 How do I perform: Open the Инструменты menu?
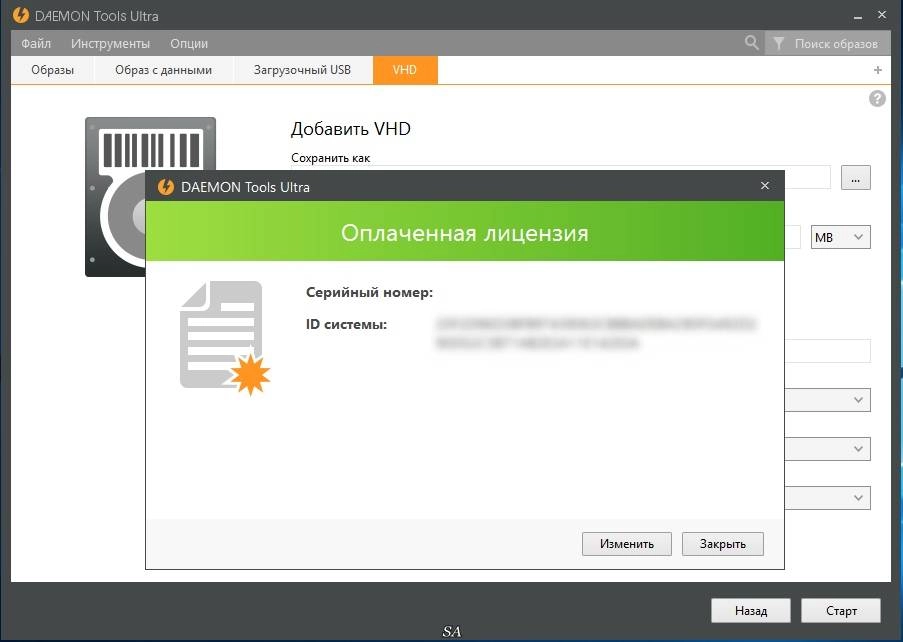coord(110,44)
